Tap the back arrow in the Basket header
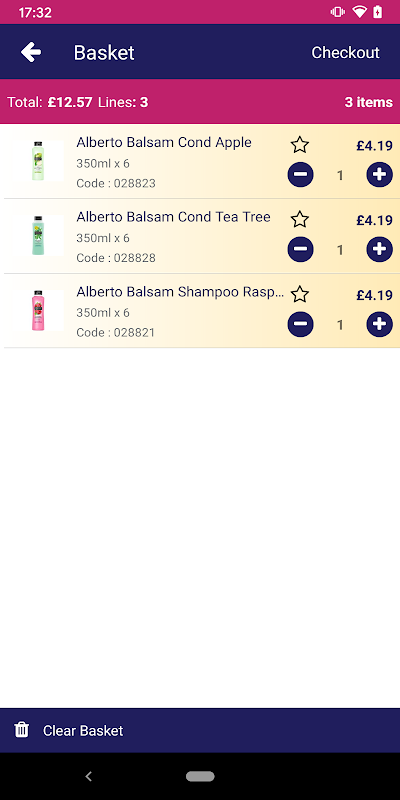The image size is (400, 800). coord(31,52)
